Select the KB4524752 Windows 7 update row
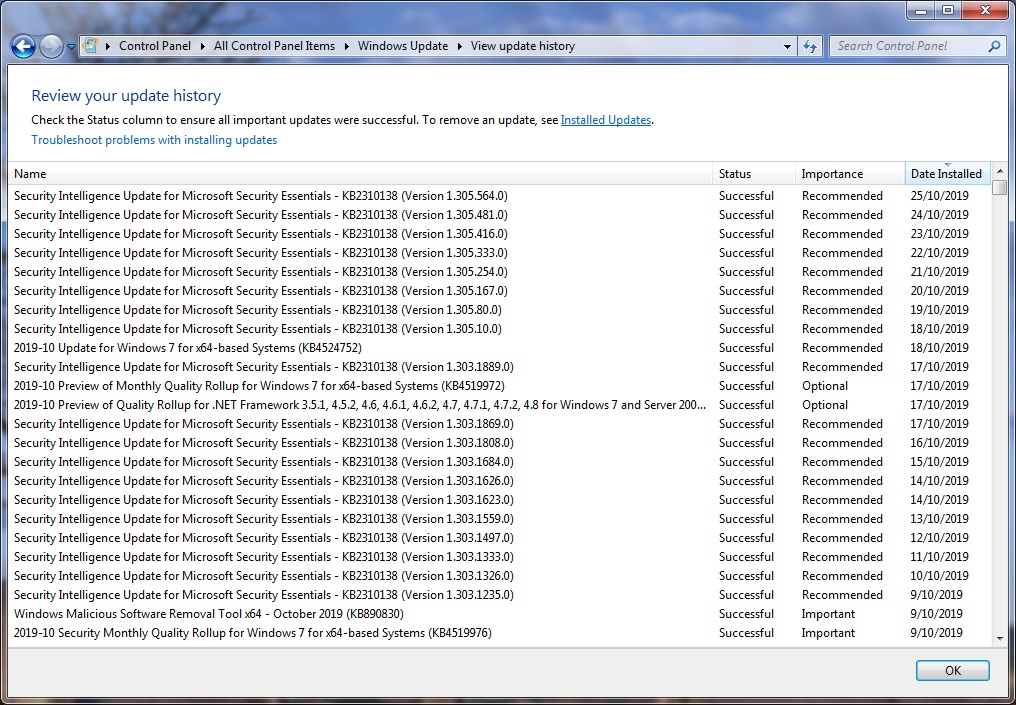The height and width of the screenshot is (705, 1016). point(499,348)
